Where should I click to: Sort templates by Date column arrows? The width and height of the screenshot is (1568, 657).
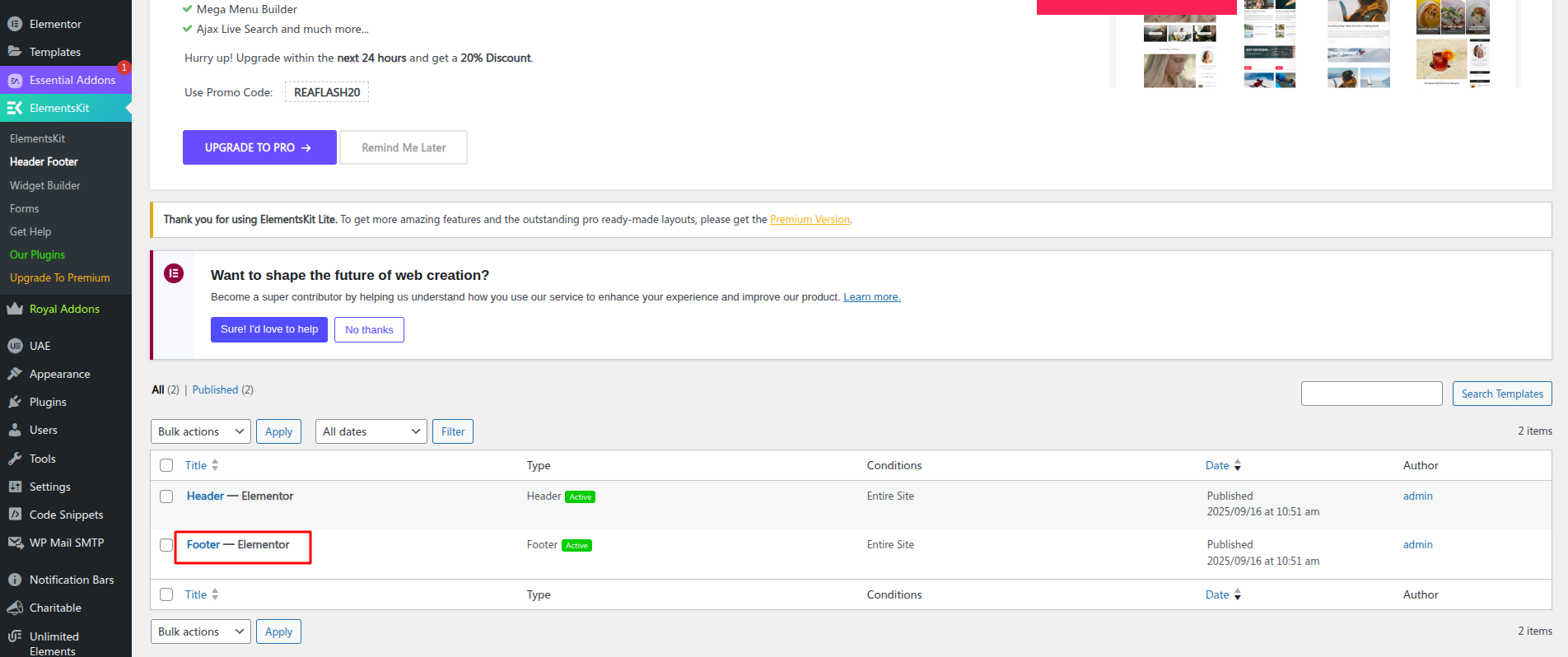1237,465
